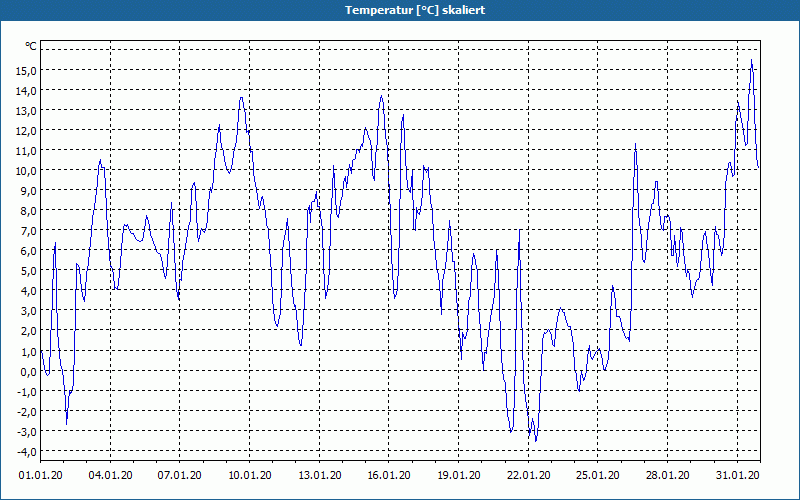Image resolution: width=800 pixels, height=500 pixels.
Task: Click the 04.01.20 date label
Action: click(110, 475)
